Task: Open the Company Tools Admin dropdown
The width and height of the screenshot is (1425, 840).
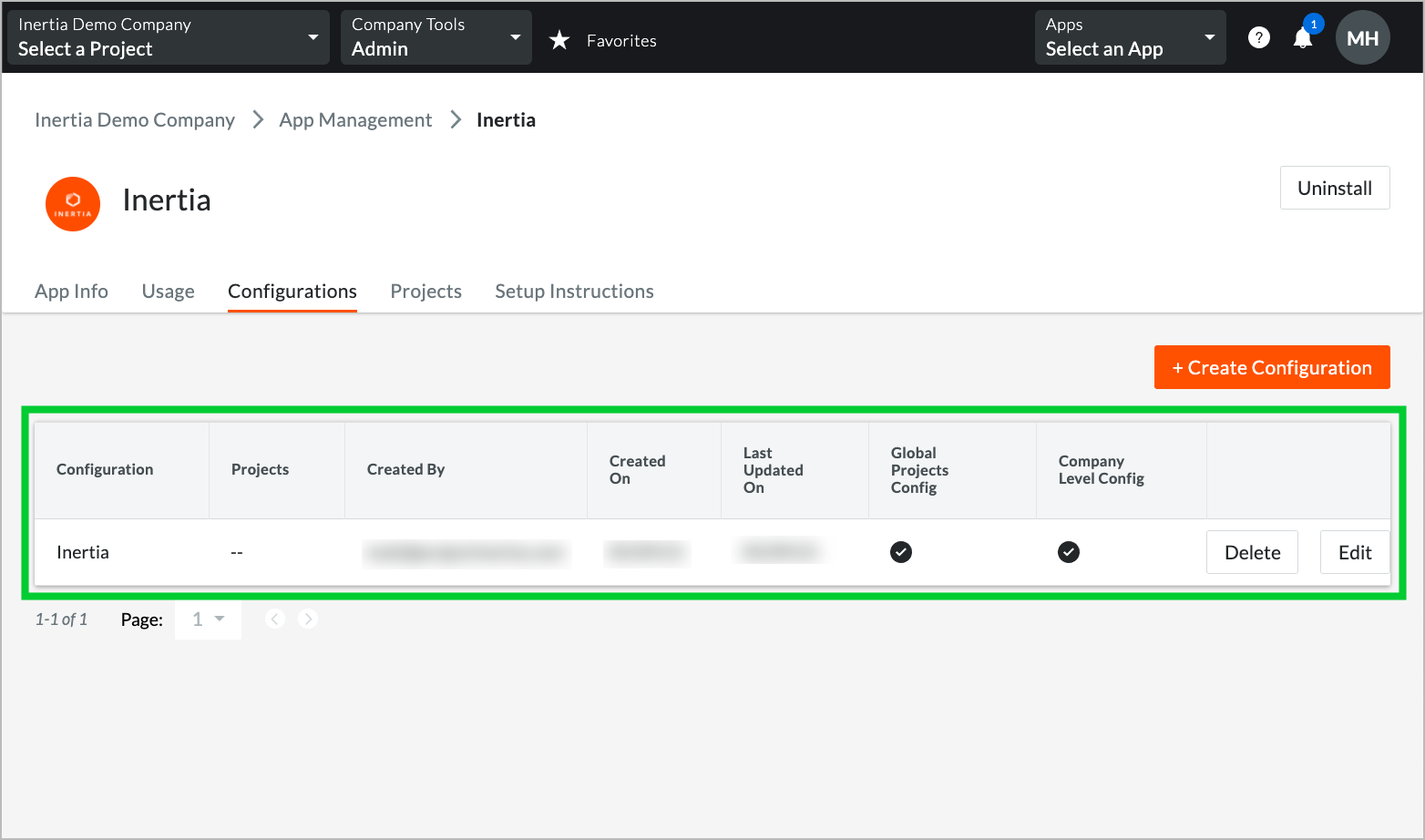Action: click(436, 37)
